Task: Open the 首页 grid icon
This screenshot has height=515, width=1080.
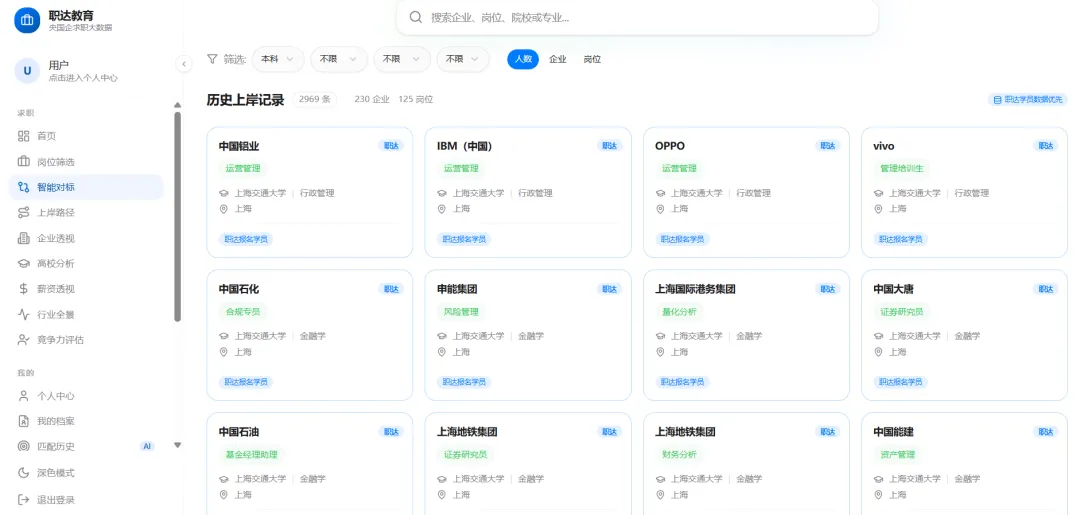Action: (x=23, y=136)
